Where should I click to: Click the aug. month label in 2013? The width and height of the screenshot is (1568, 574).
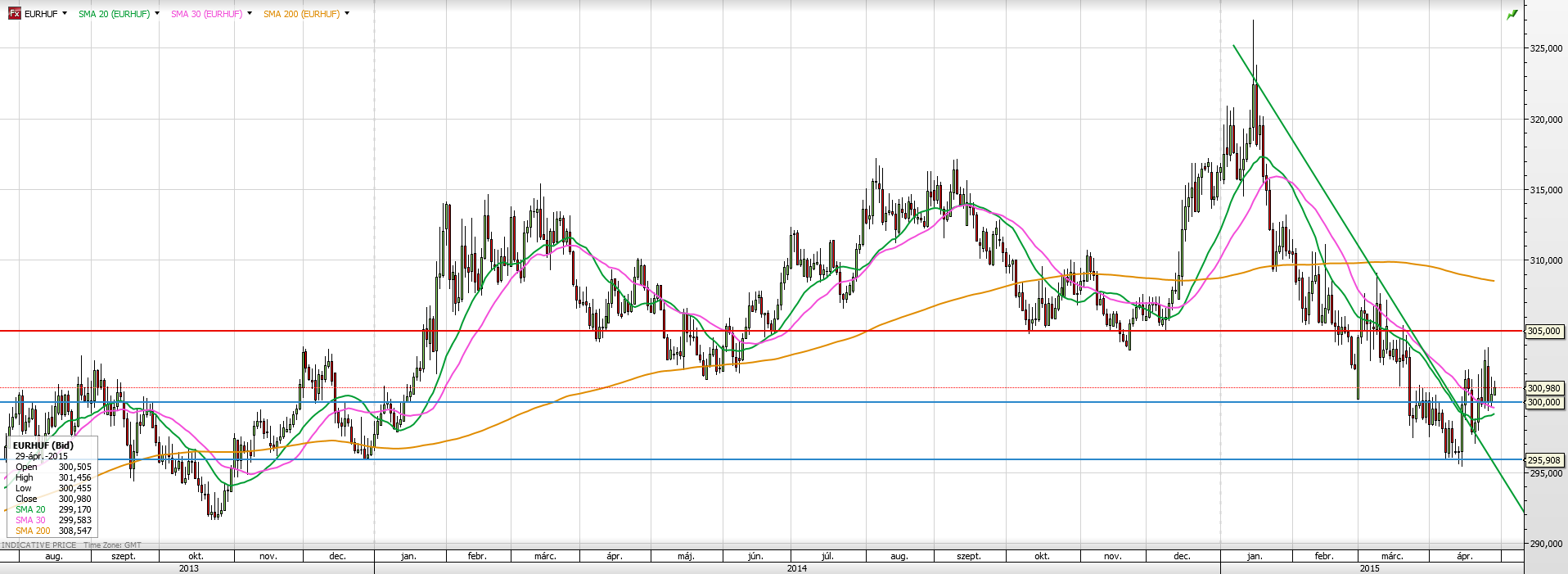point(54,556)
